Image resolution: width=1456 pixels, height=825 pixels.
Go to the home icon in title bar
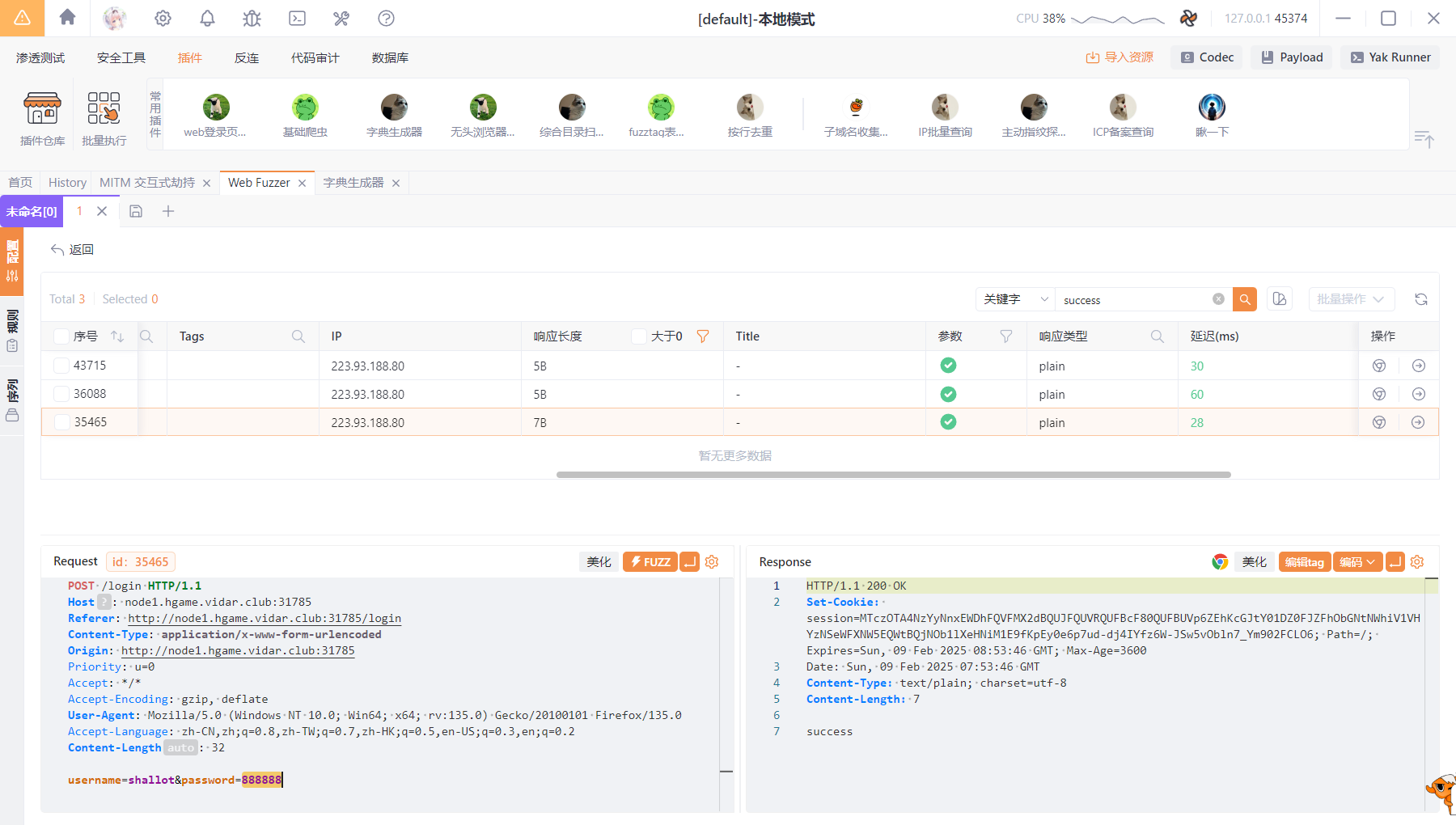point(68,18)
